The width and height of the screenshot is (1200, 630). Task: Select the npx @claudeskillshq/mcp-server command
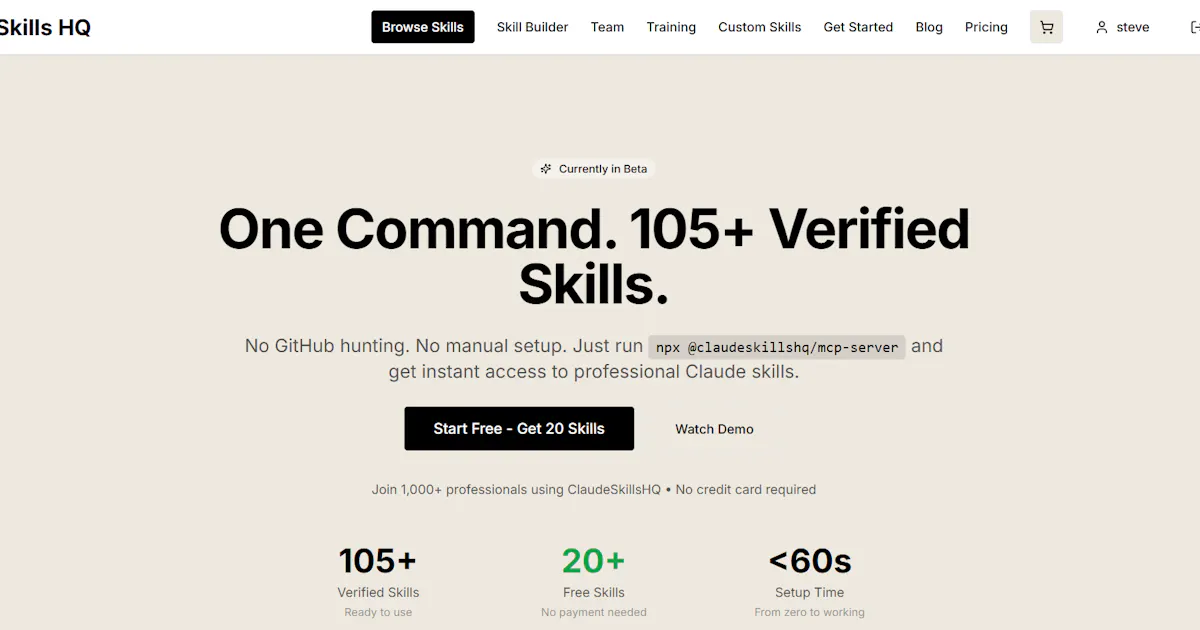click(777, 347)
